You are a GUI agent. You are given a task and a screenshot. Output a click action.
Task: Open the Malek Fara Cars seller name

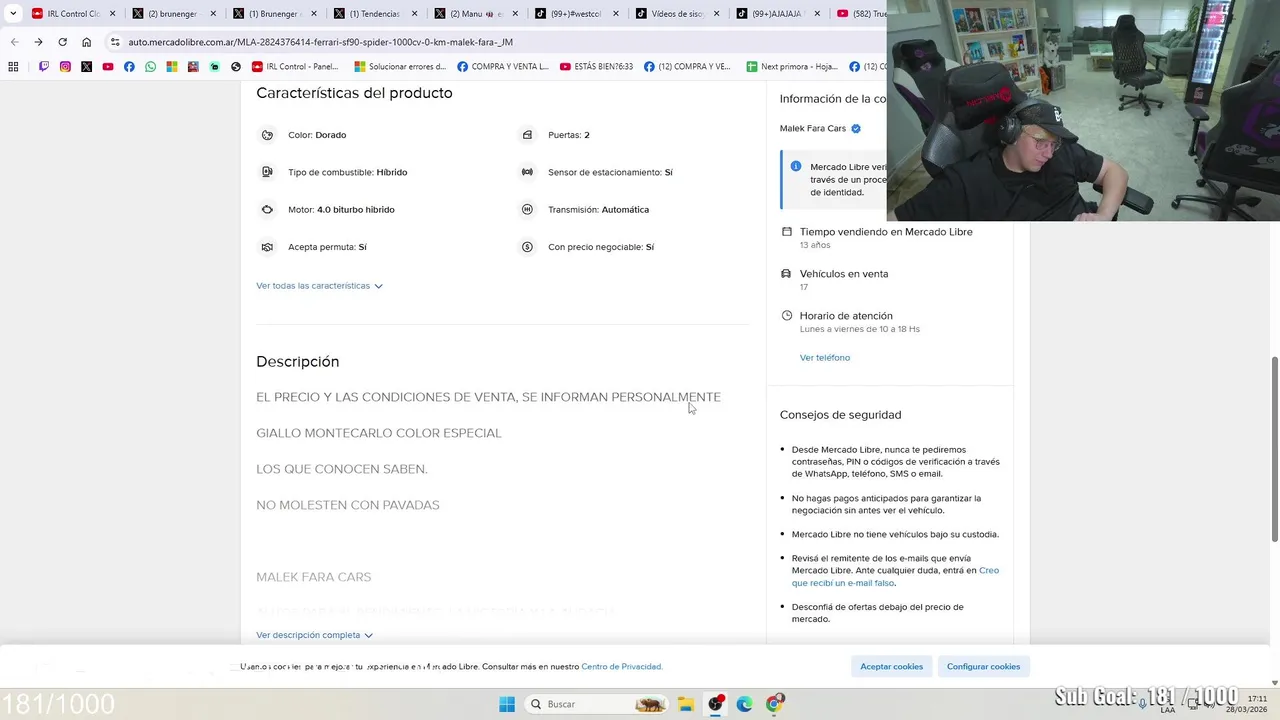coord(813,128)
